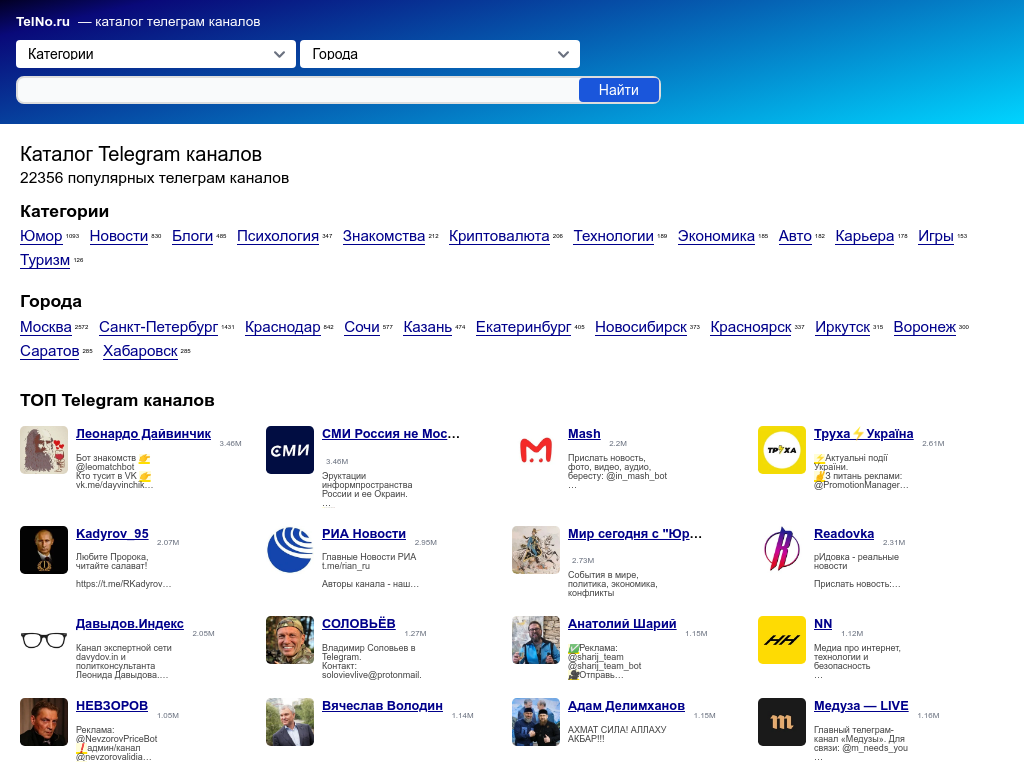Open the Вячеслав Володин title link

383,706
